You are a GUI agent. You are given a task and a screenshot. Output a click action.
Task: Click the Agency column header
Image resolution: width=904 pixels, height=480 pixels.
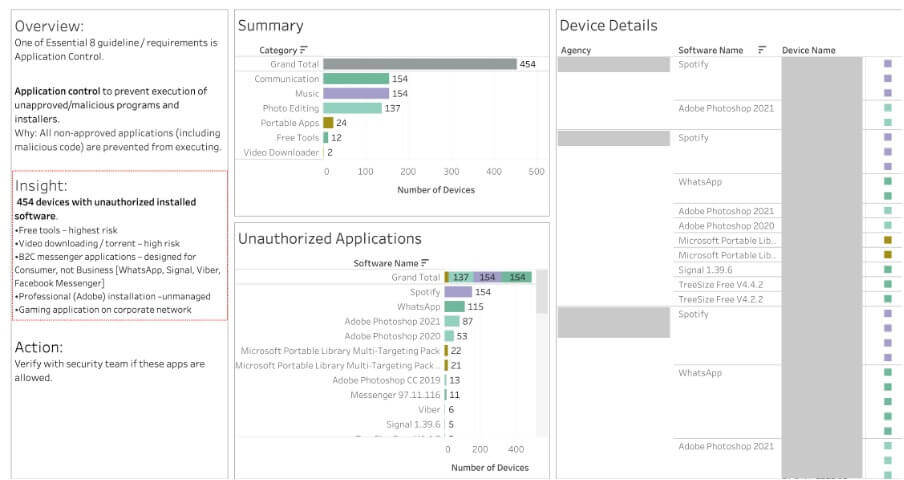[575, 50]
